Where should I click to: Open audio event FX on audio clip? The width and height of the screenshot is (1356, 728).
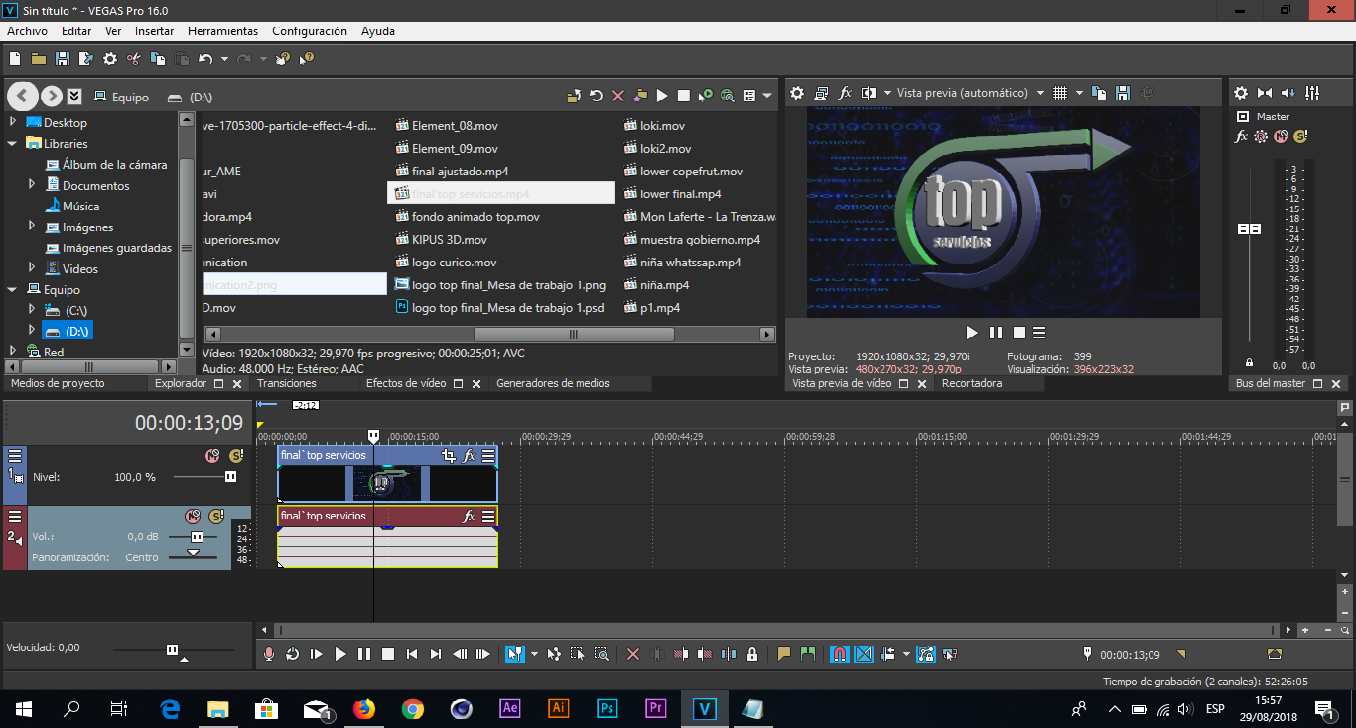(x=469, y=516)
